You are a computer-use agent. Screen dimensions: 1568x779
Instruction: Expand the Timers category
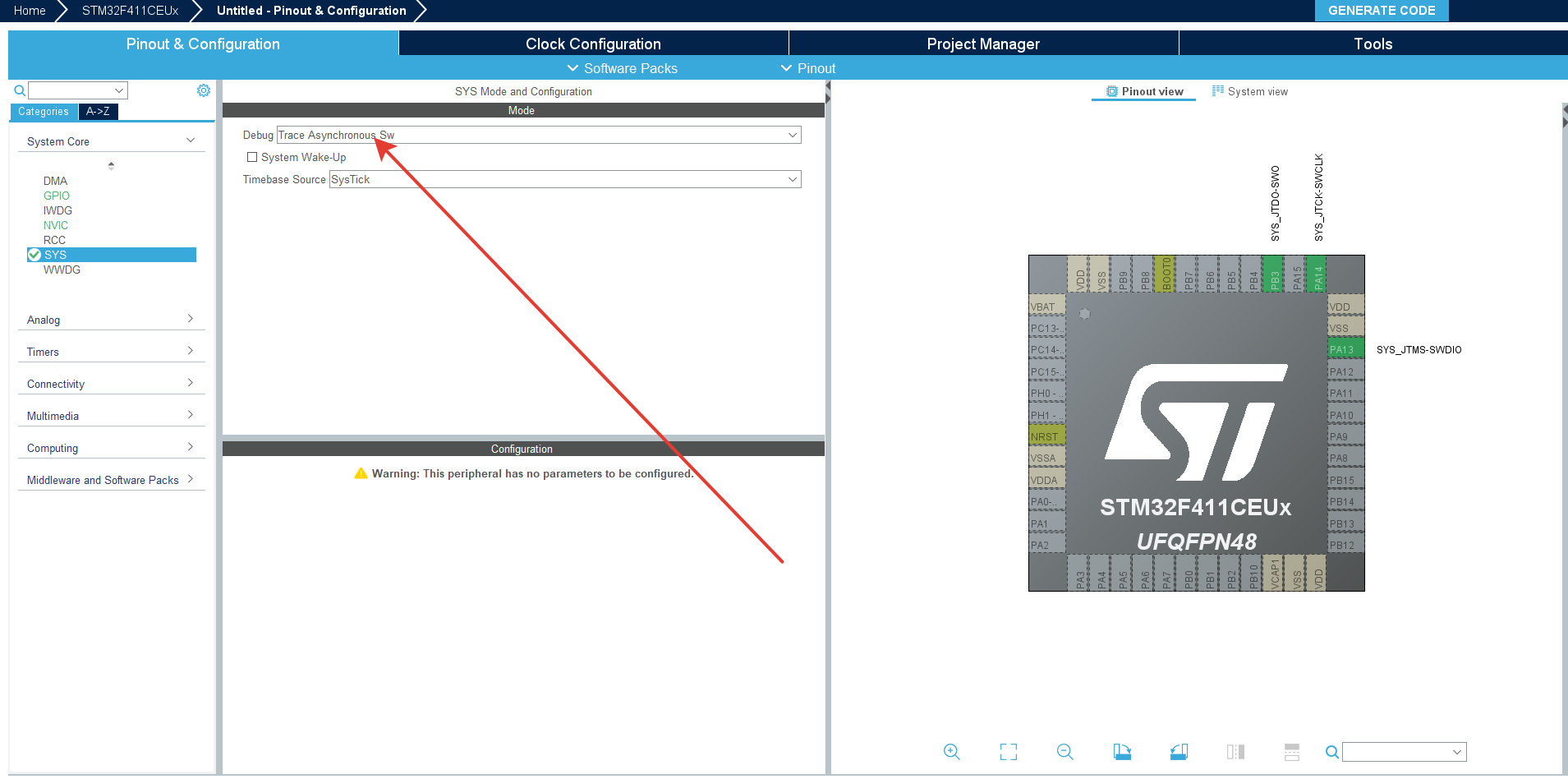(x=111, y=352)
